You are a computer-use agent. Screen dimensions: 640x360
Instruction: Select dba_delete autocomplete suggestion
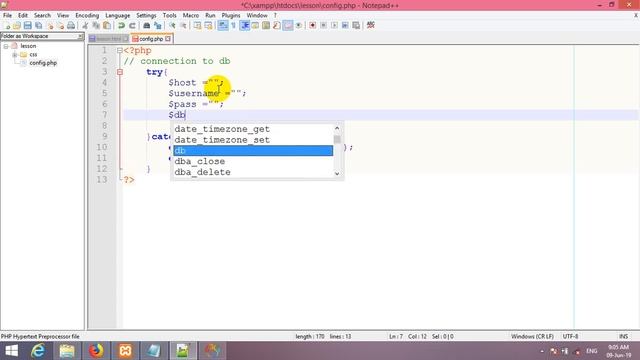[253, 172]
